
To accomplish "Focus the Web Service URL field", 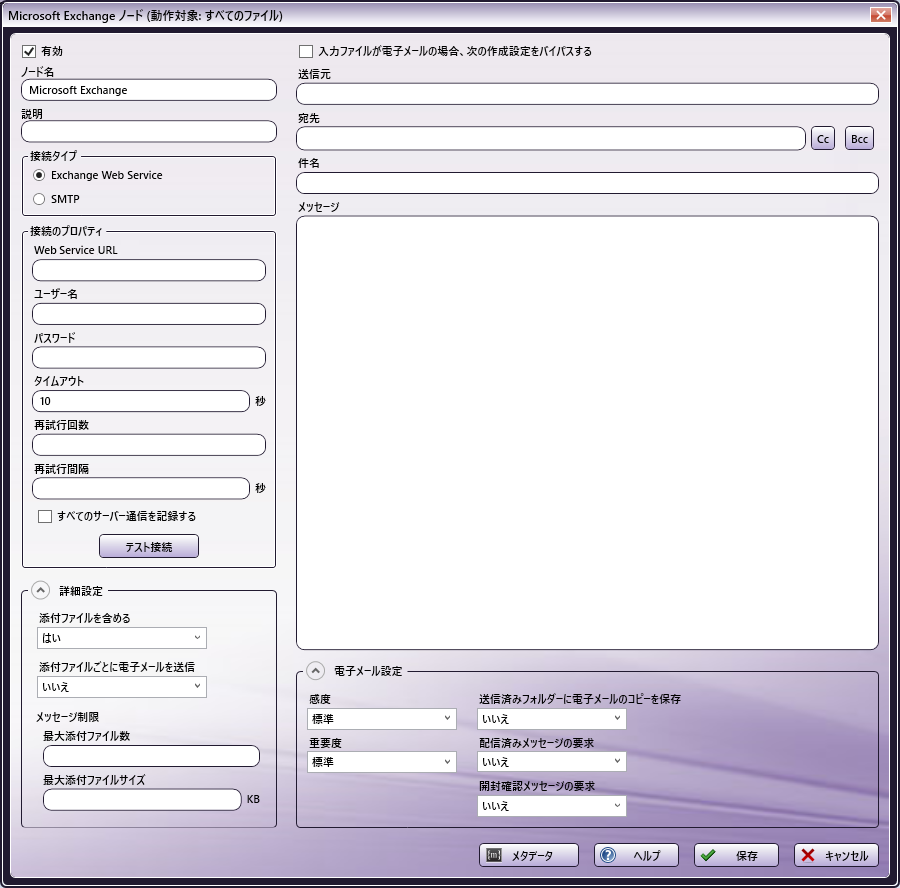I will click(x=149, y=270).
